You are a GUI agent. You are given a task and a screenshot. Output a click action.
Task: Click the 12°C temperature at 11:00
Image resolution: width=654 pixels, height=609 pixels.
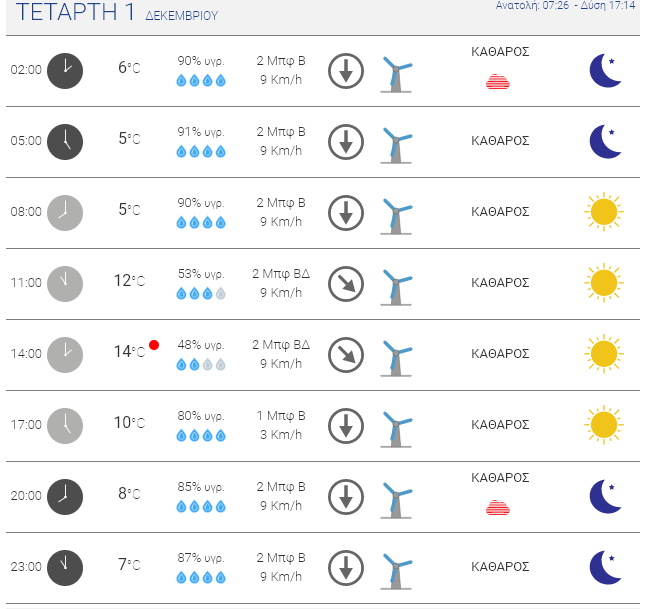click(129, 281)
